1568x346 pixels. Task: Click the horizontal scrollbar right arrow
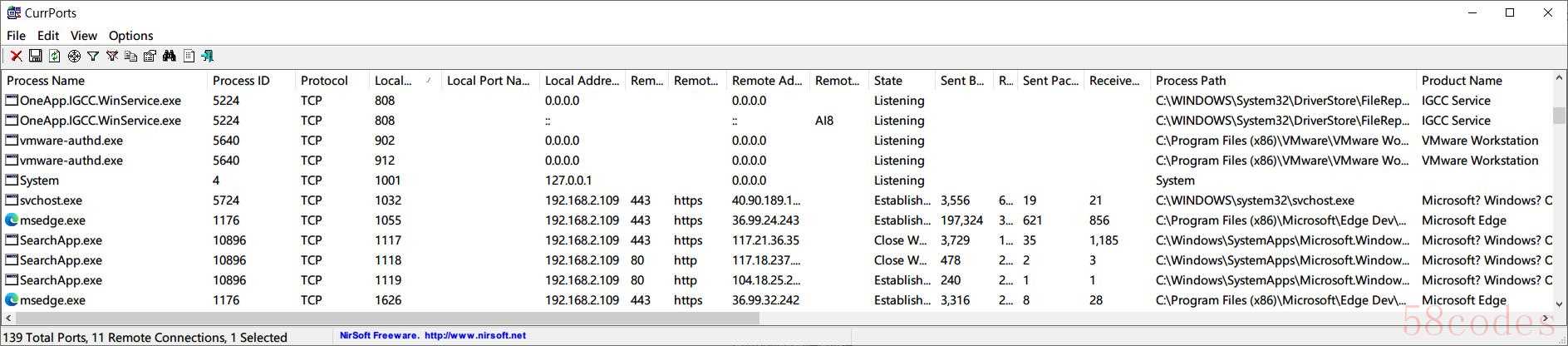pyautogui.click(x=1546, y=318)
